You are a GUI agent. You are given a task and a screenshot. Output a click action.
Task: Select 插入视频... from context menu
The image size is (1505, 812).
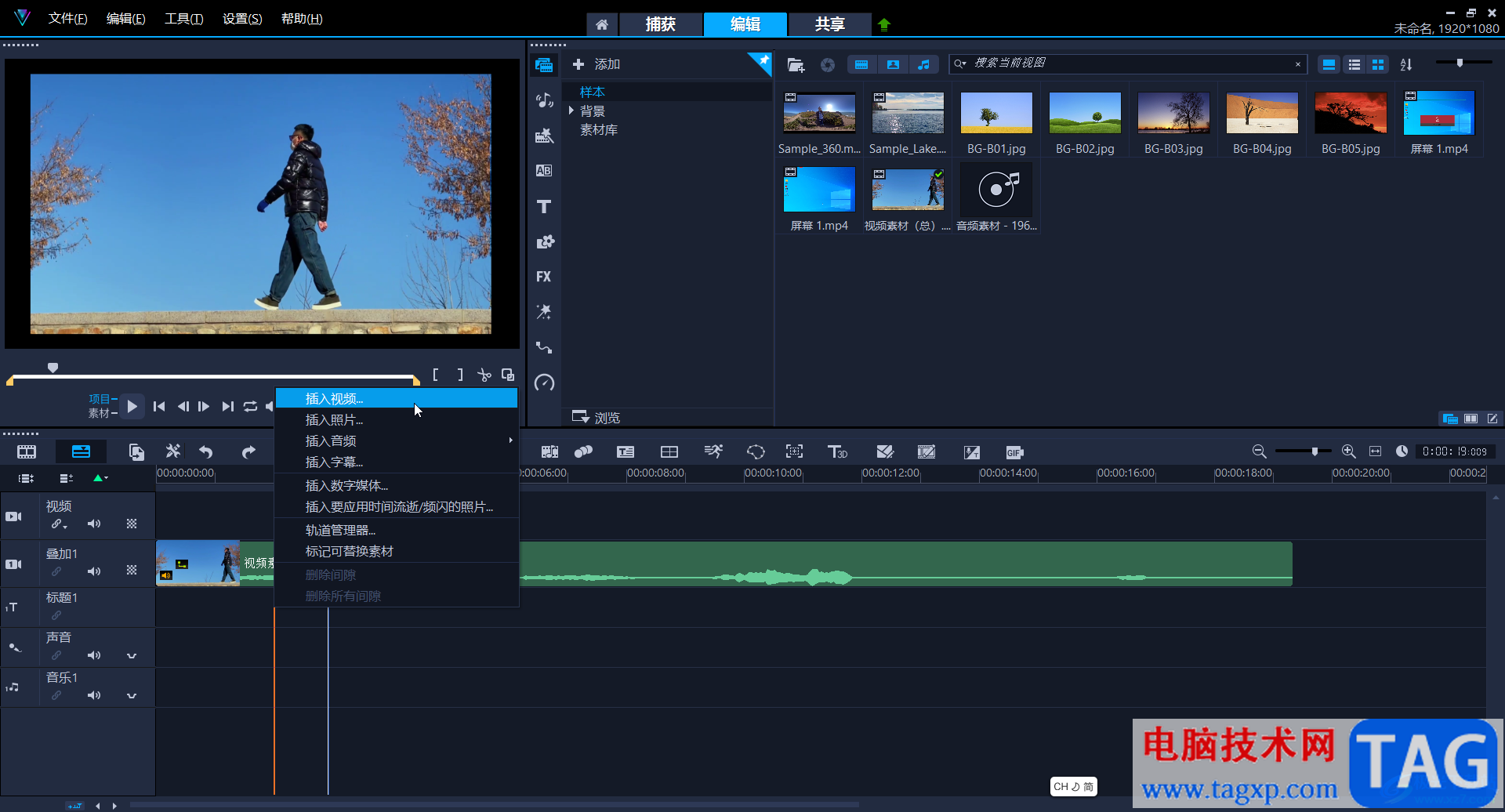click(397, 398)
